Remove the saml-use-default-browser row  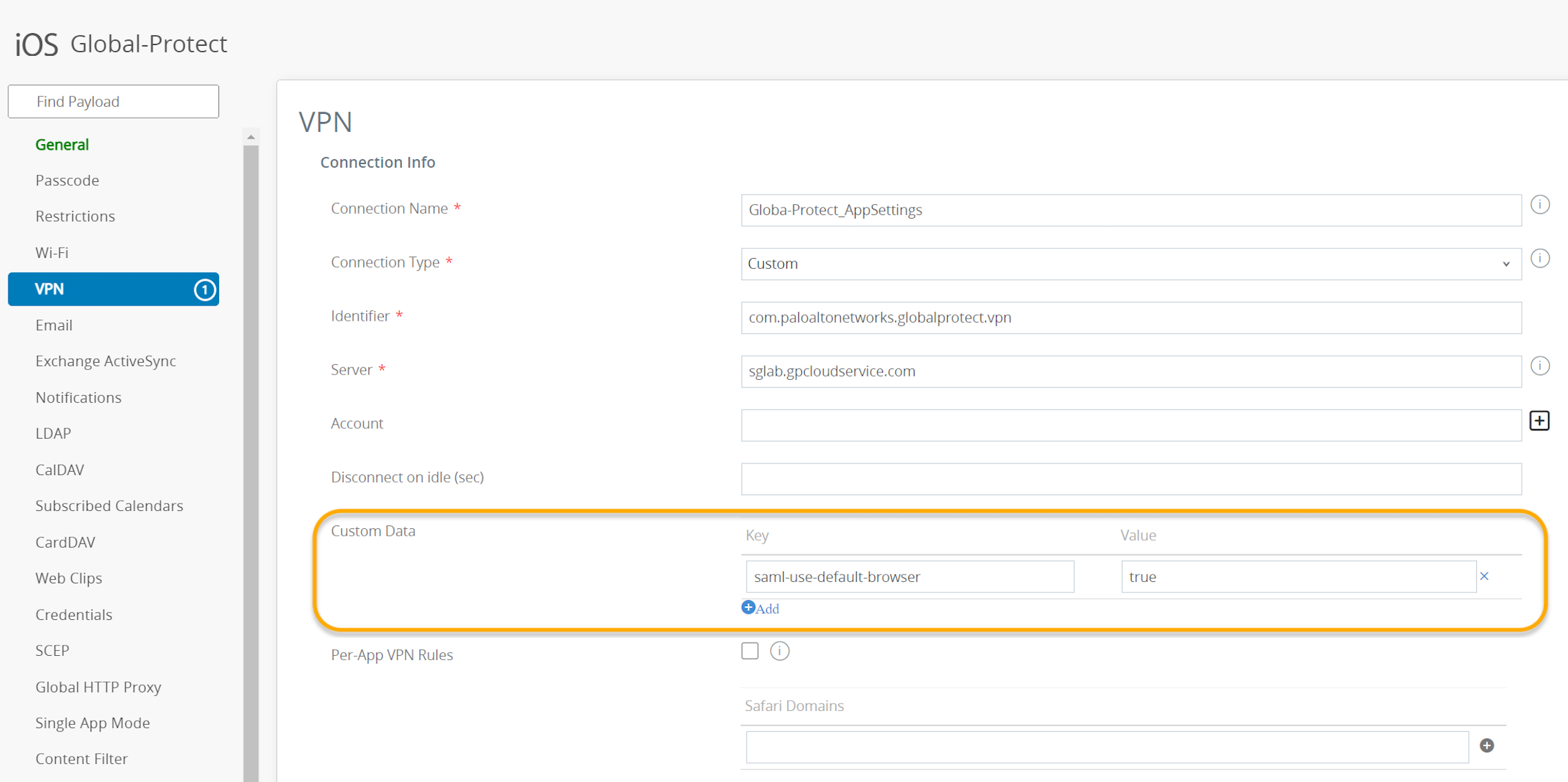[x=1484, y=577]
